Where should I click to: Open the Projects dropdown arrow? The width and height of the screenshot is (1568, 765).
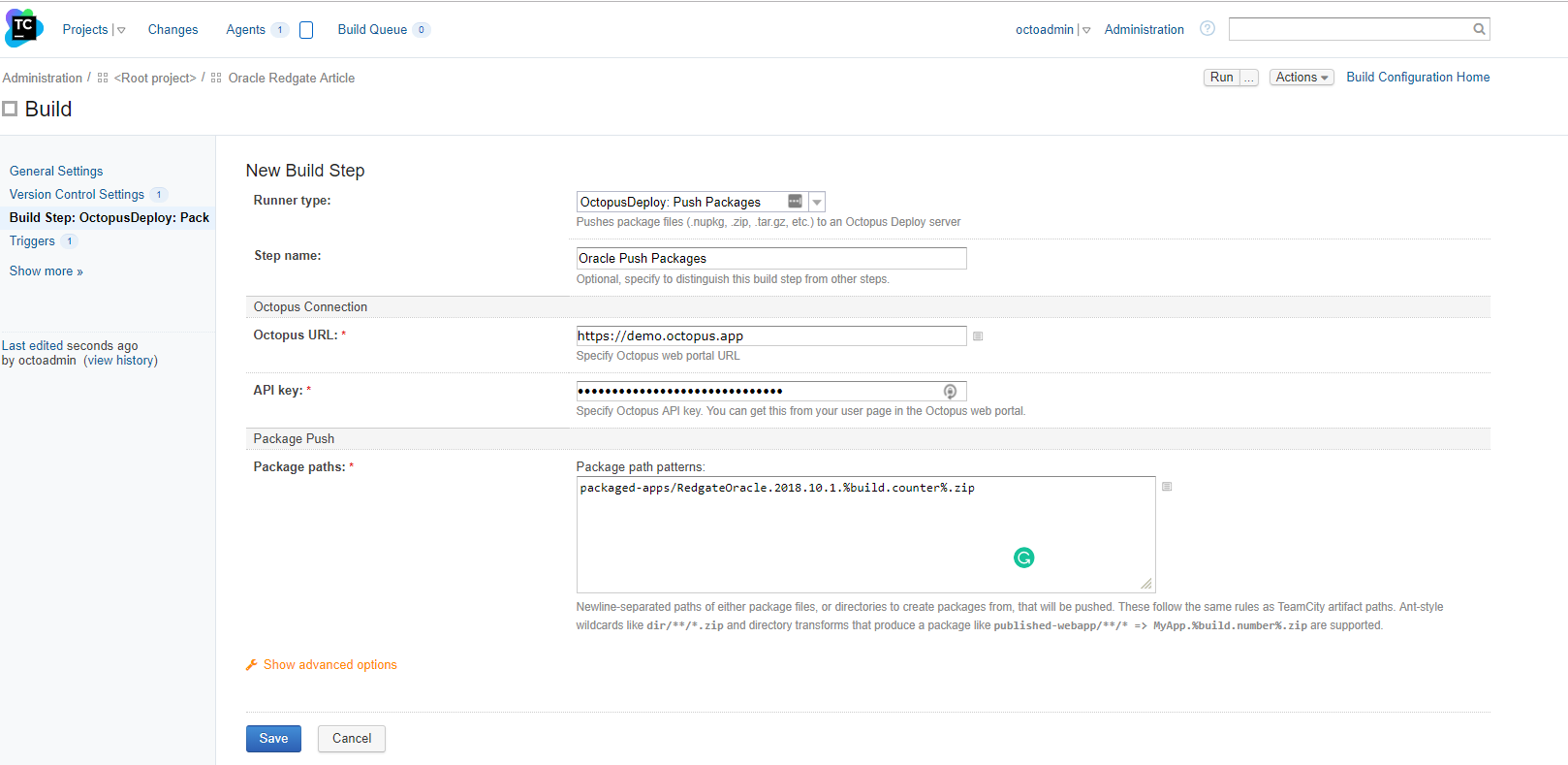coord(121,30)
